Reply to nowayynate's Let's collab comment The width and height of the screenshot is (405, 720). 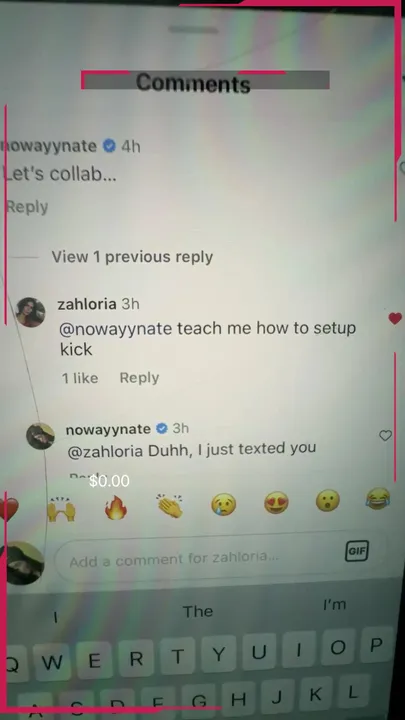(x=27, y=207)
